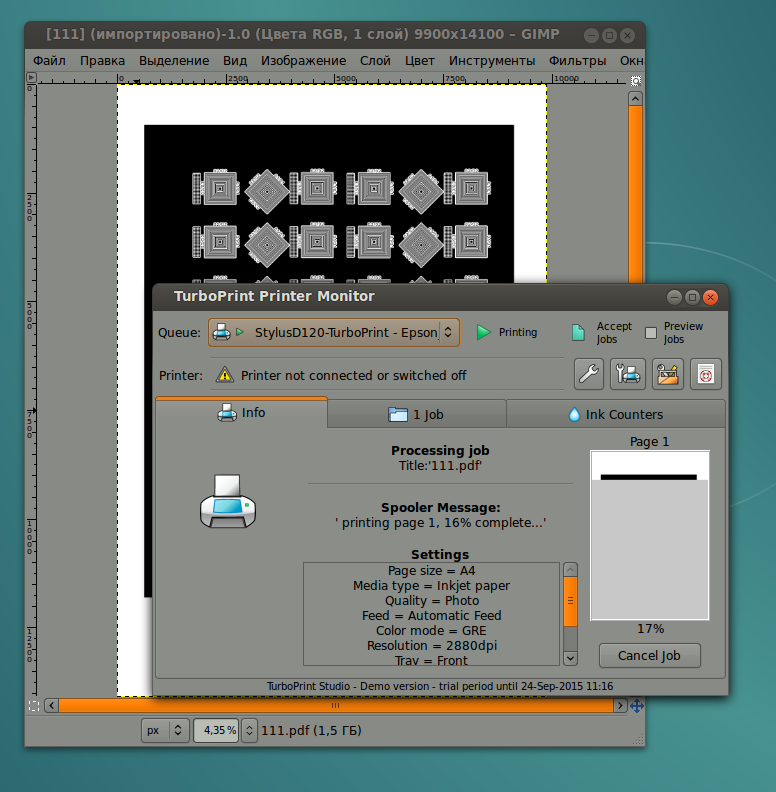Screen dimensions: 776x792
Task: Click the 'Page size = A4' line
Action: tap(431, 571)
